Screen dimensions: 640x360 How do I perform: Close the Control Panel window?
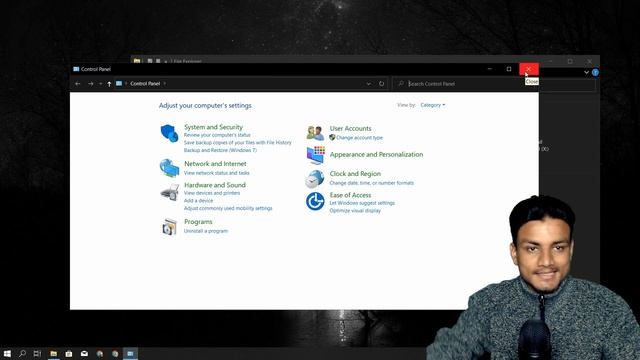point(529,69)
